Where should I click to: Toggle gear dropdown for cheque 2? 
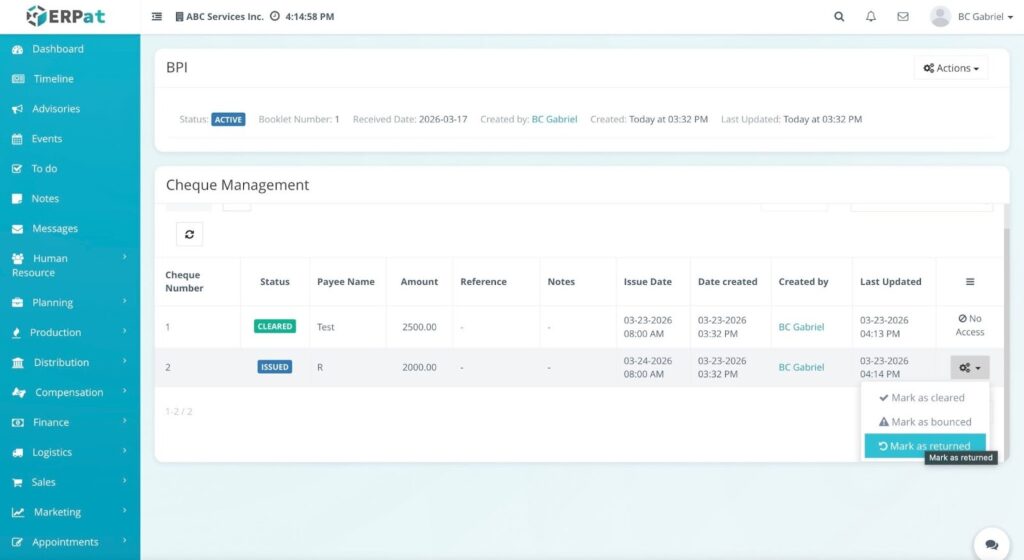[969, 367]
